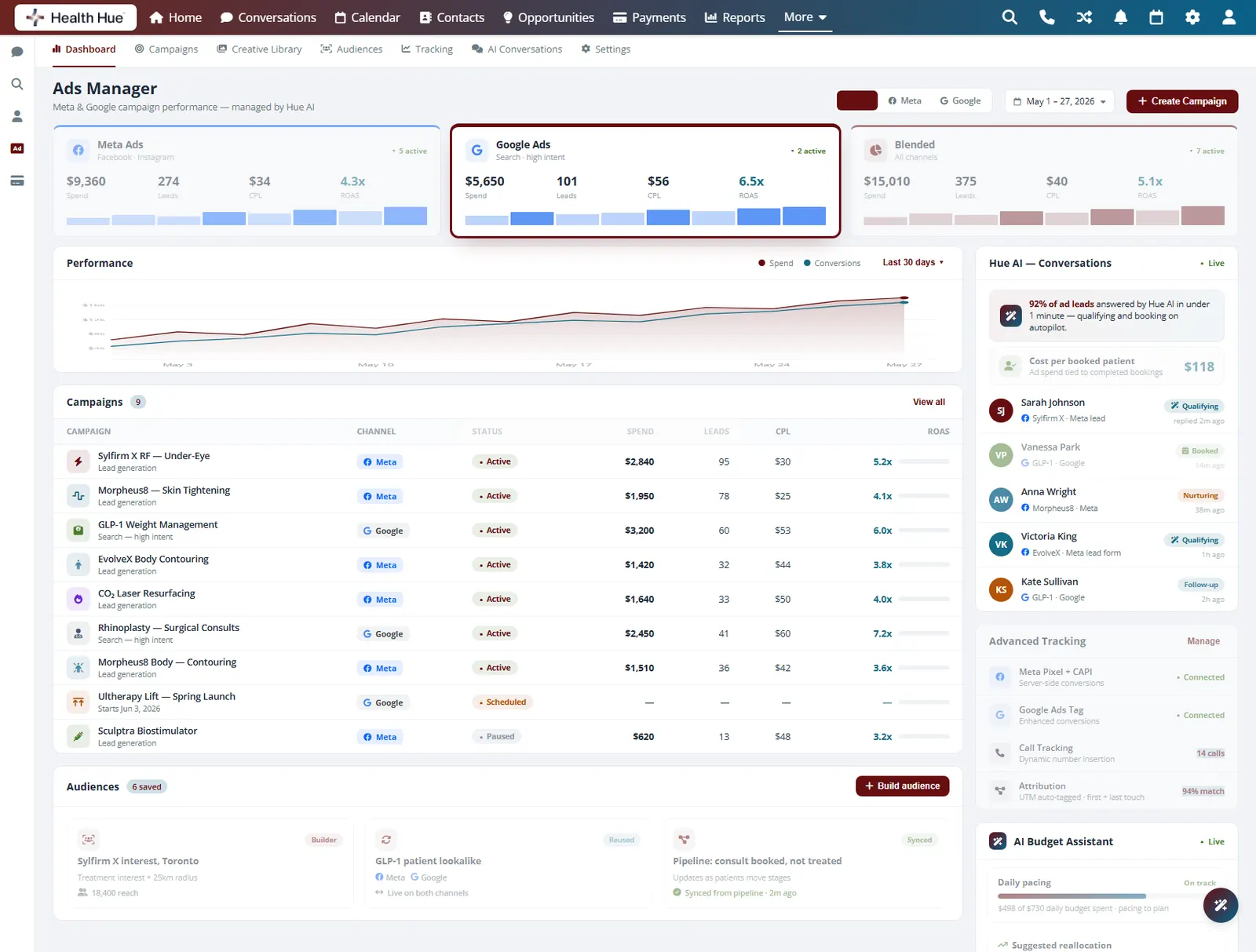Click the Booked tag on Vanessa Park
Image resolution: width=1256 pixels, height=952 pixels.
1200,450
